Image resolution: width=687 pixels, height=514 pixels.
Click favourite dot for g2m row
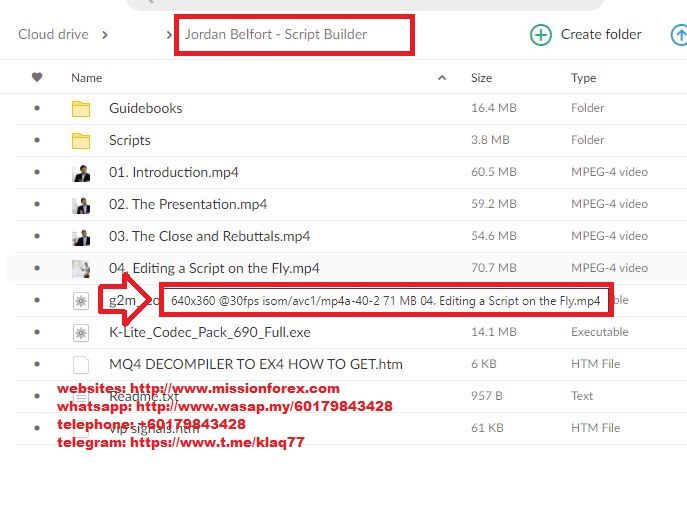[x=37, y=300]
